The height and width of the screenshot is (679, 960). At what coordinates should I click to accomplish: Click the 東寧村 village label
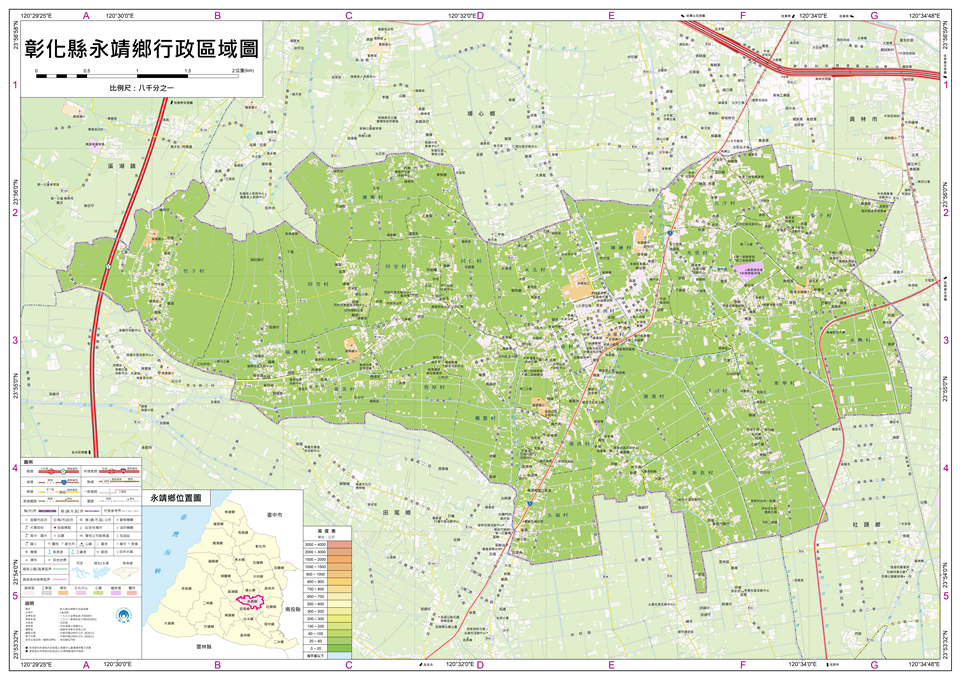point(784,383)
